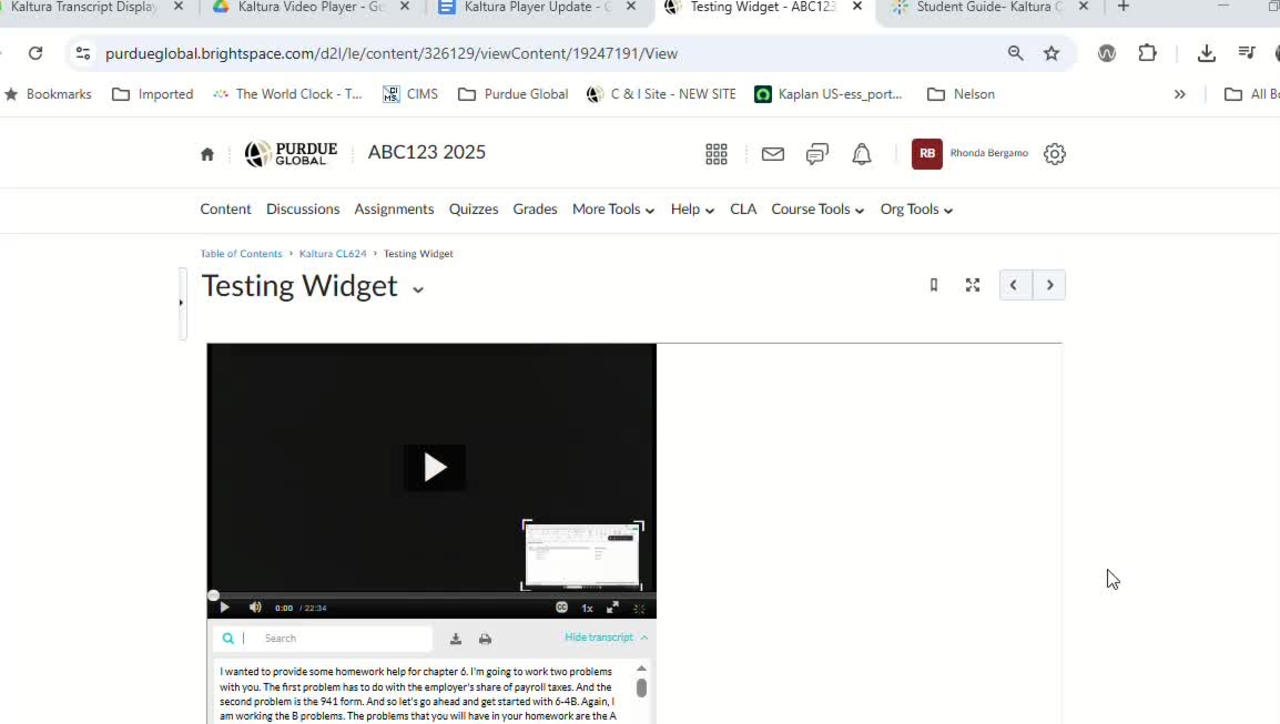Click the site information icon in address bar
1280x724 pixels.
pyautogui.click(x=83, y=53)
